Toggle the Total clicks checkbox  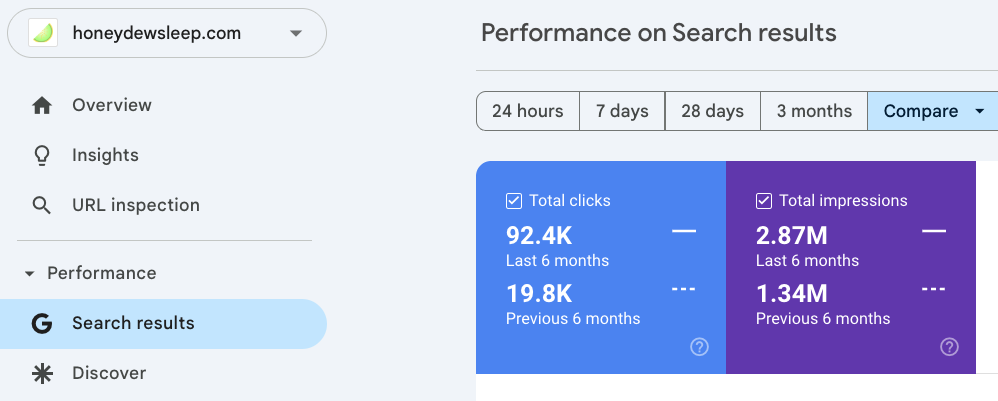(x=514, y=201)
